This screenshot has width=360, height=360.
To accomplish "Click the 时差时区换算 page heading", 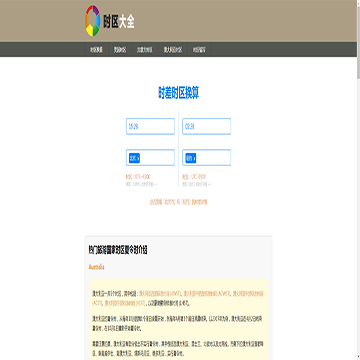I will pyautogui.click(x=178, y=93).
